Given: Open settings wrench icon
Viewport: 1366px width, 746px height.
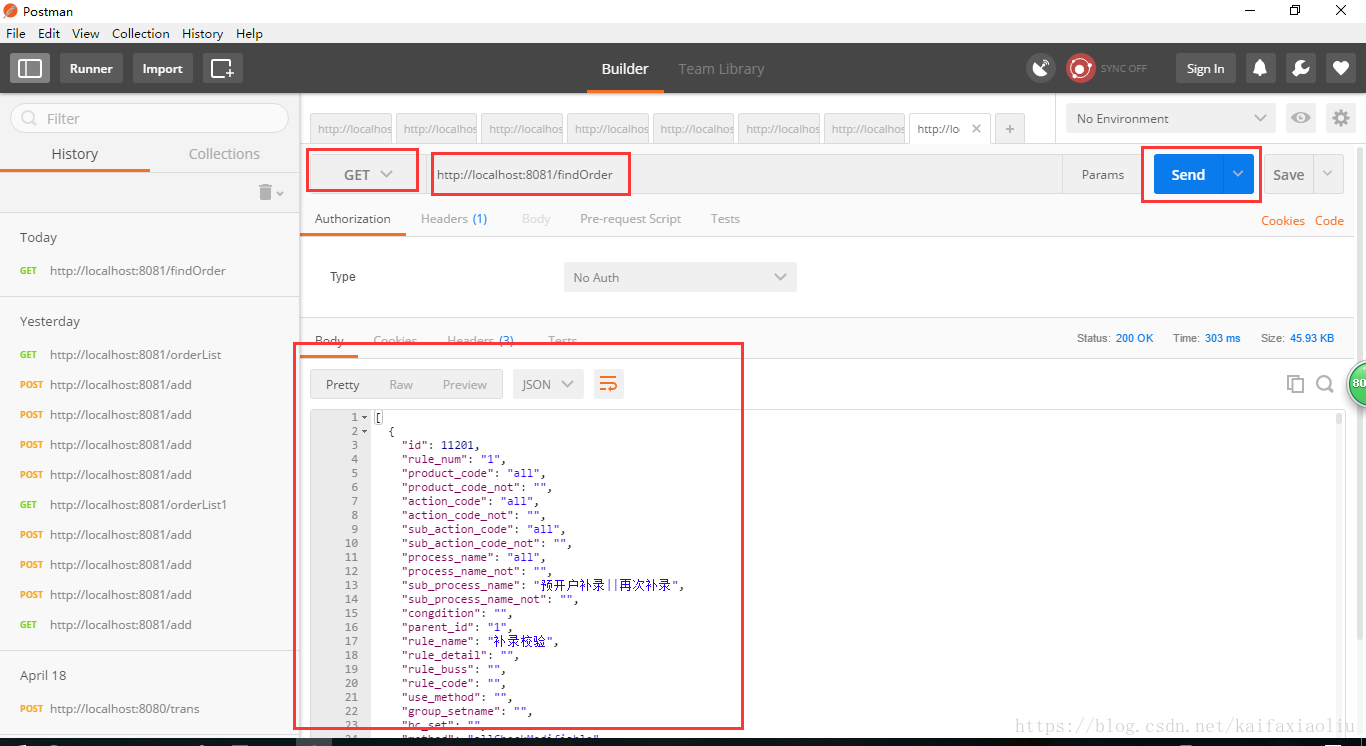Looking at the screenshot, I should (x=1300, y=68).
